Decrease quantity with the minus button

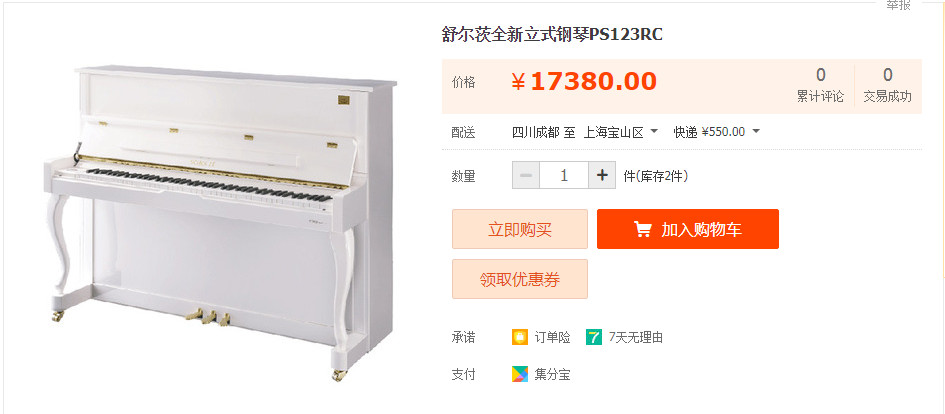coord(526,175)
